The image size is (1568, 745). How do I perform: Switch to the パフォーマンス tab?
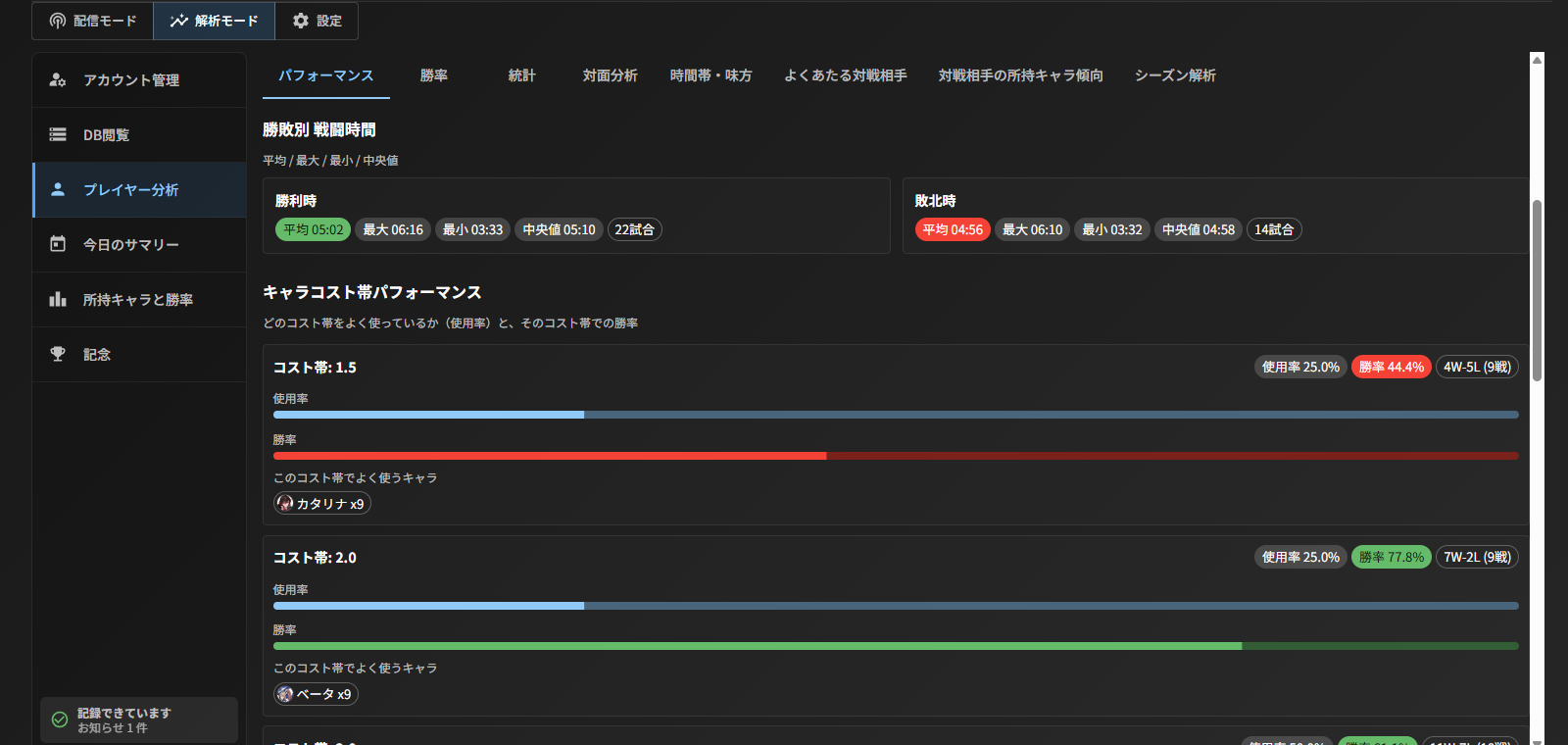(x=326, y=75)
